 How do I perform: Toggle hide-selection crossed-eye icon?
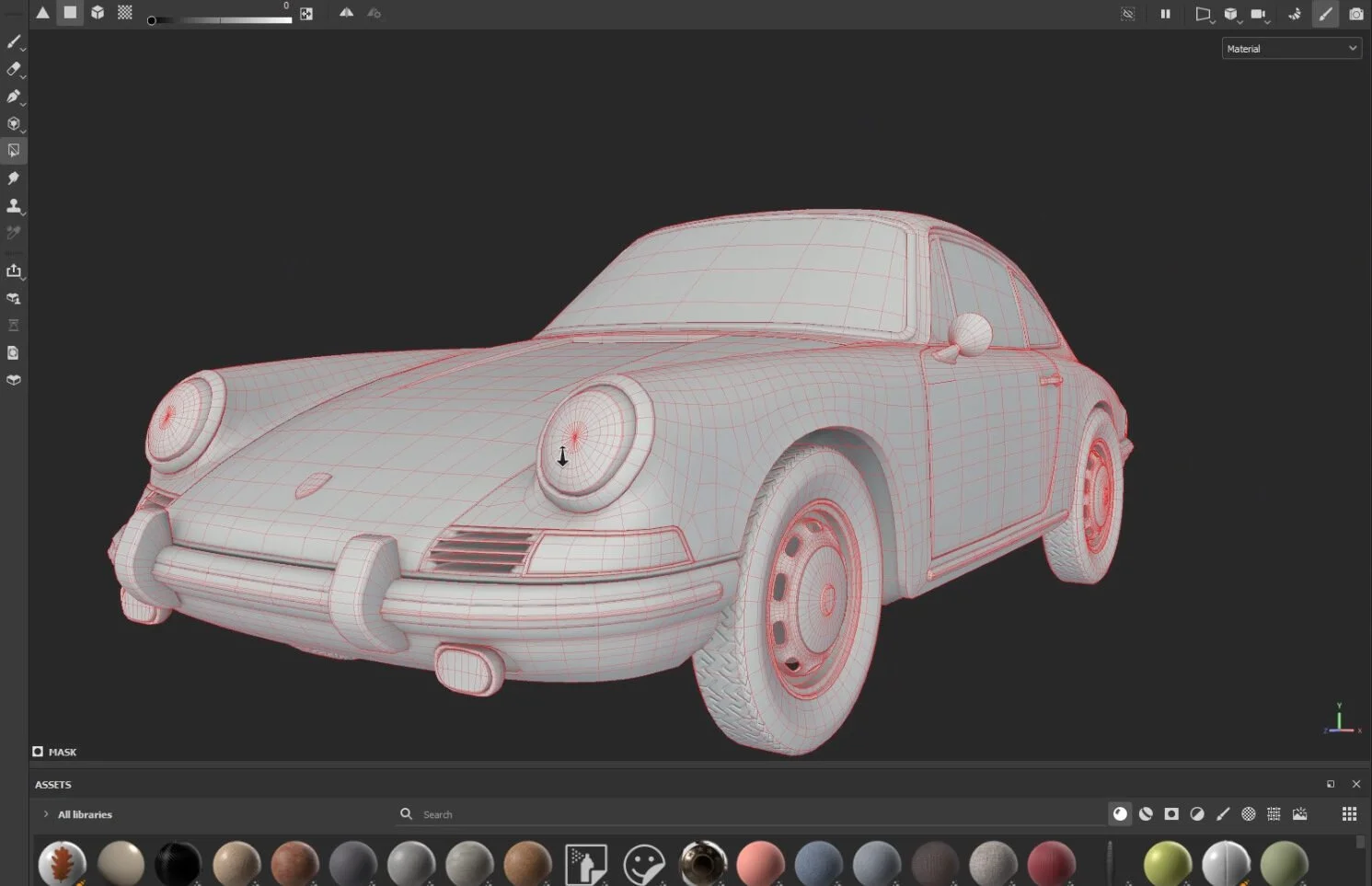coord(1127,14)
